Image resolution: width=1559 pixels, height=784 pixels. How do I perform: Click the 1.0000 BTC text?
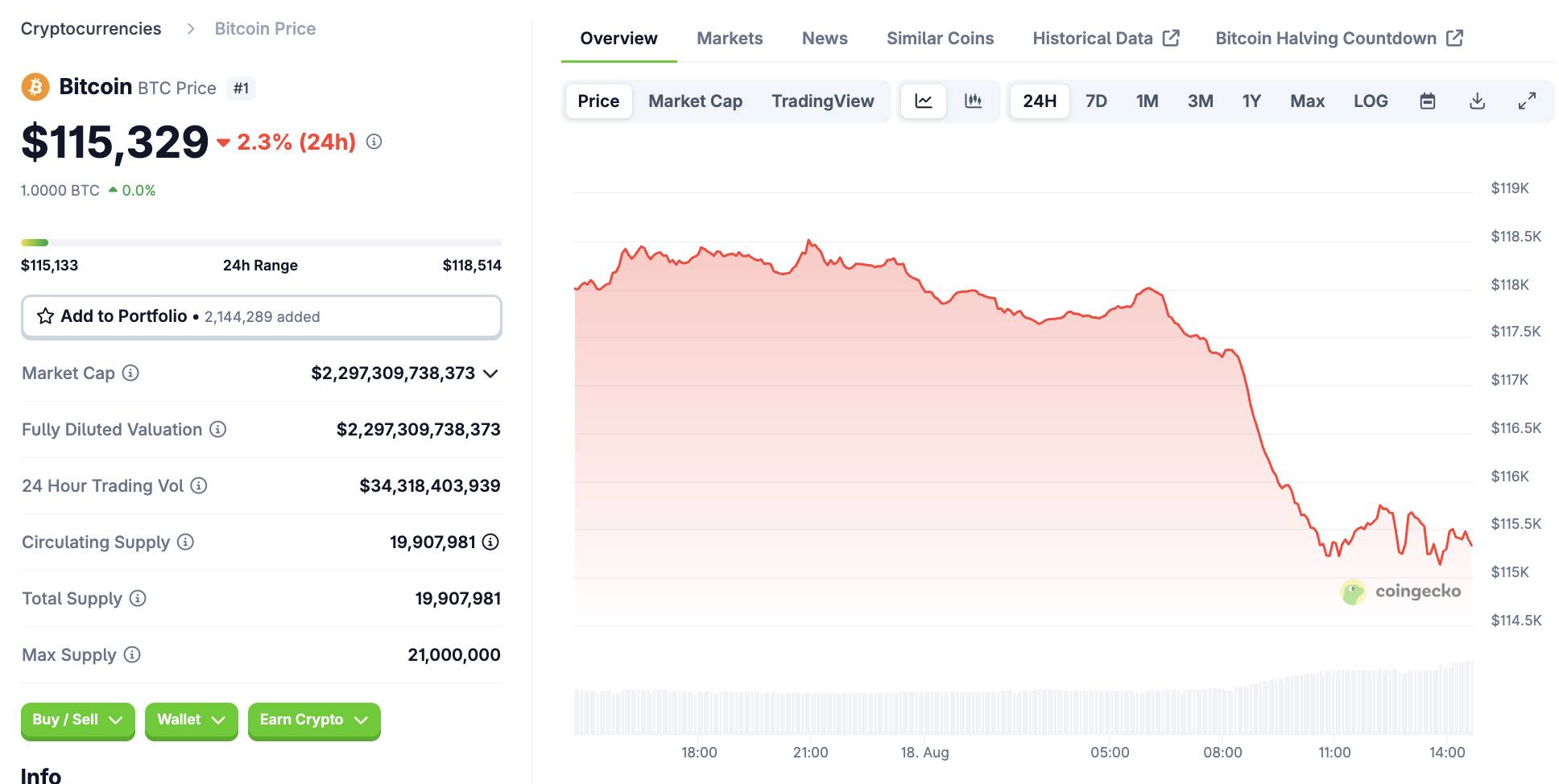[60, 191]
